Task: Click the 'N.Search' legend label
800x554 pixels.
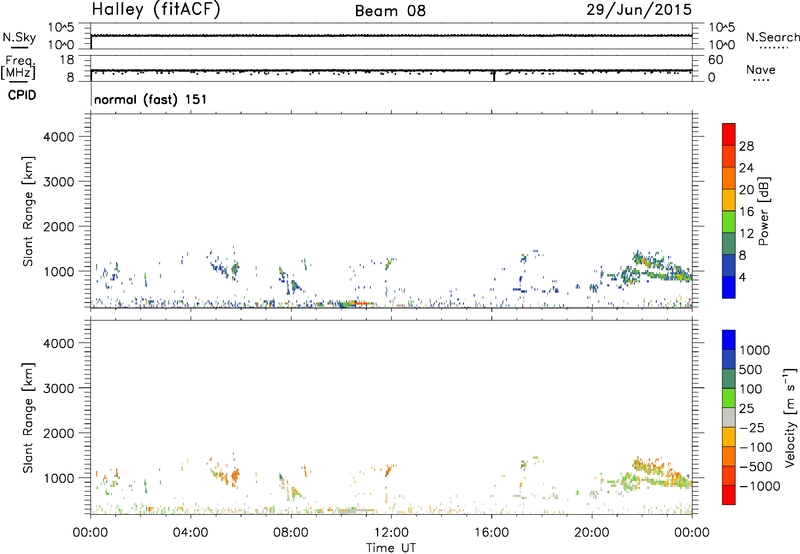Action: click(772, 37)
